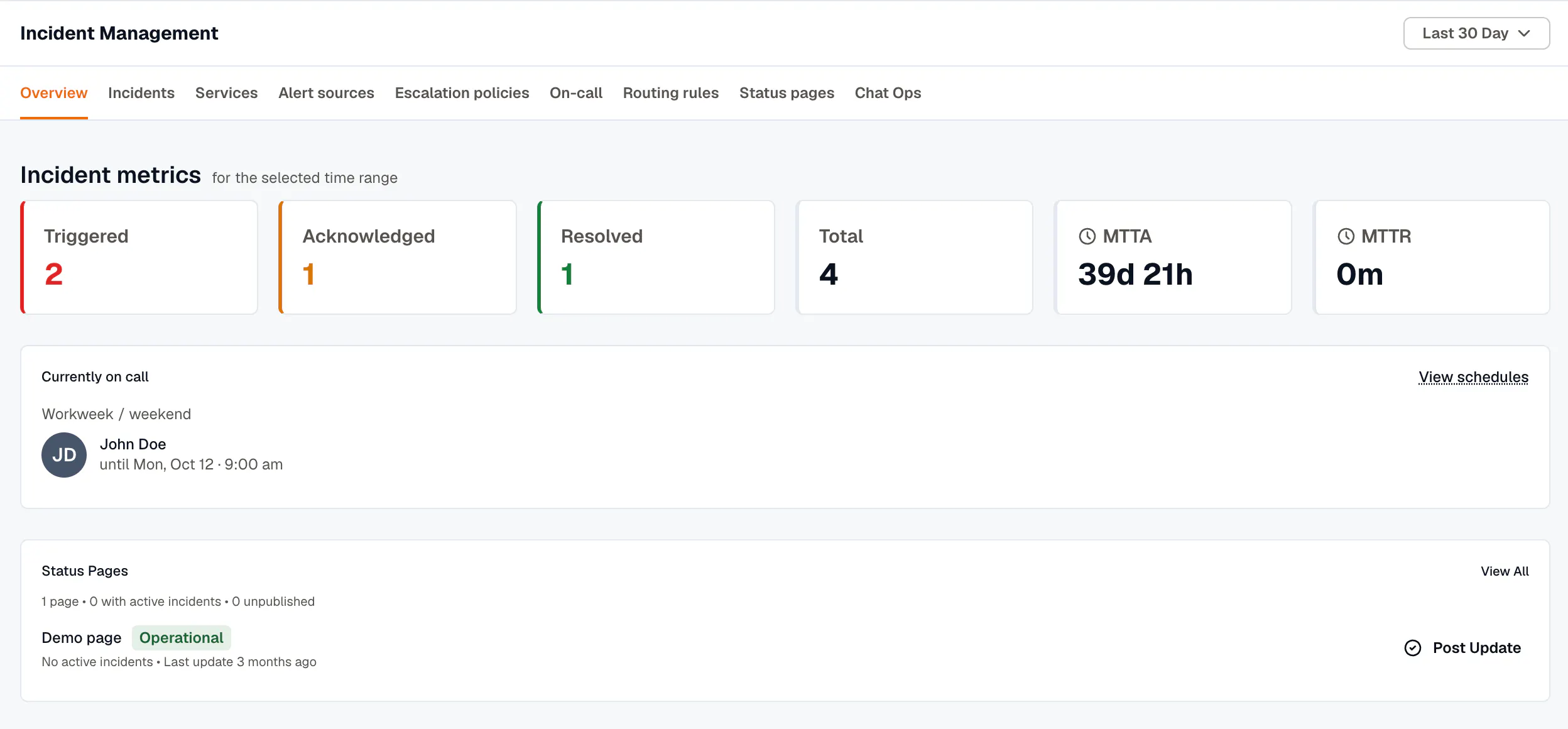
Task: Select the Alert sources tab
Action: (326, 93)
